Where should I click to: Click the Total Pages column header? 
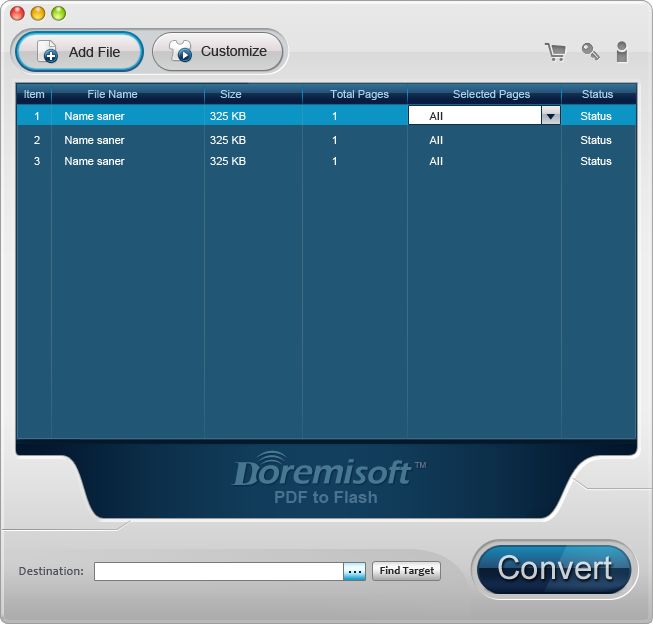click(359, 94)
